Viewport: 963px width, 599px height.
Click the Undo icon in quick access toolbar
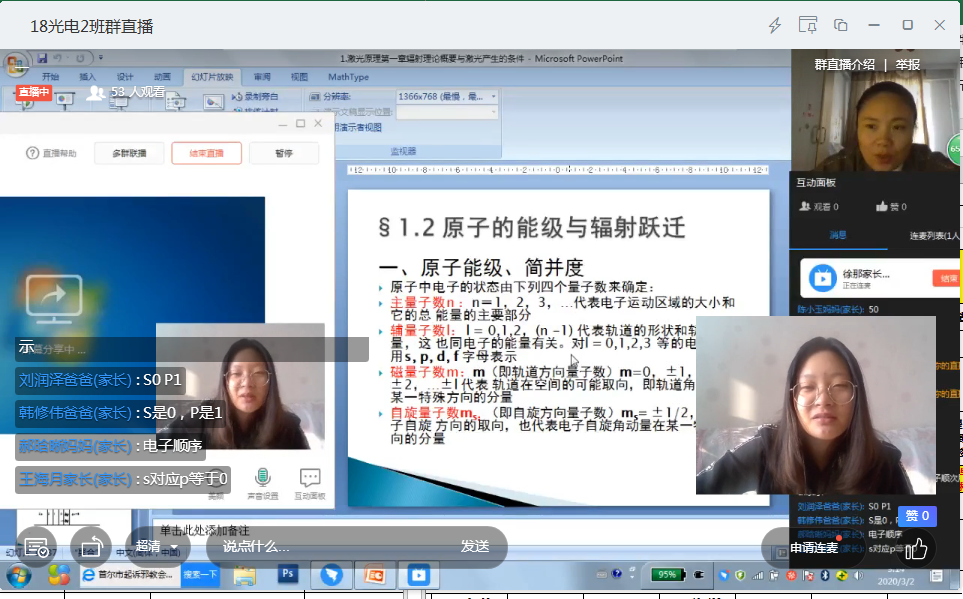(x=58, y=58)
